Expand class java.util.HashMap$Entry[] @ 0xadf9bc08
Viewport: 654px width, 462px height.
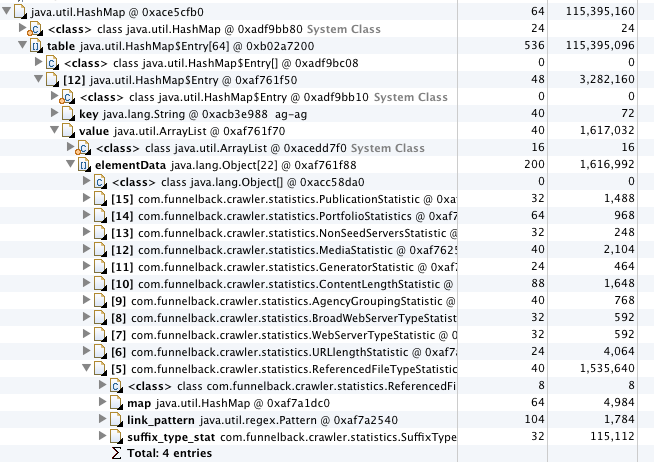pos(39,62)
